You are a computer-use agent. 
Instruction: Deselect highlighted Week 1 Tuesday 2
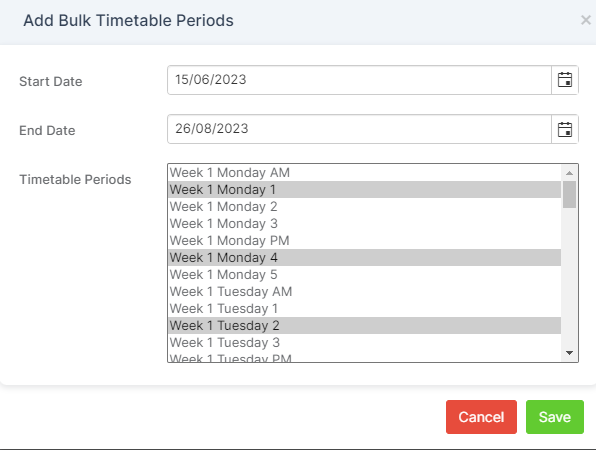pyautogui.click(x=364, y=325)
